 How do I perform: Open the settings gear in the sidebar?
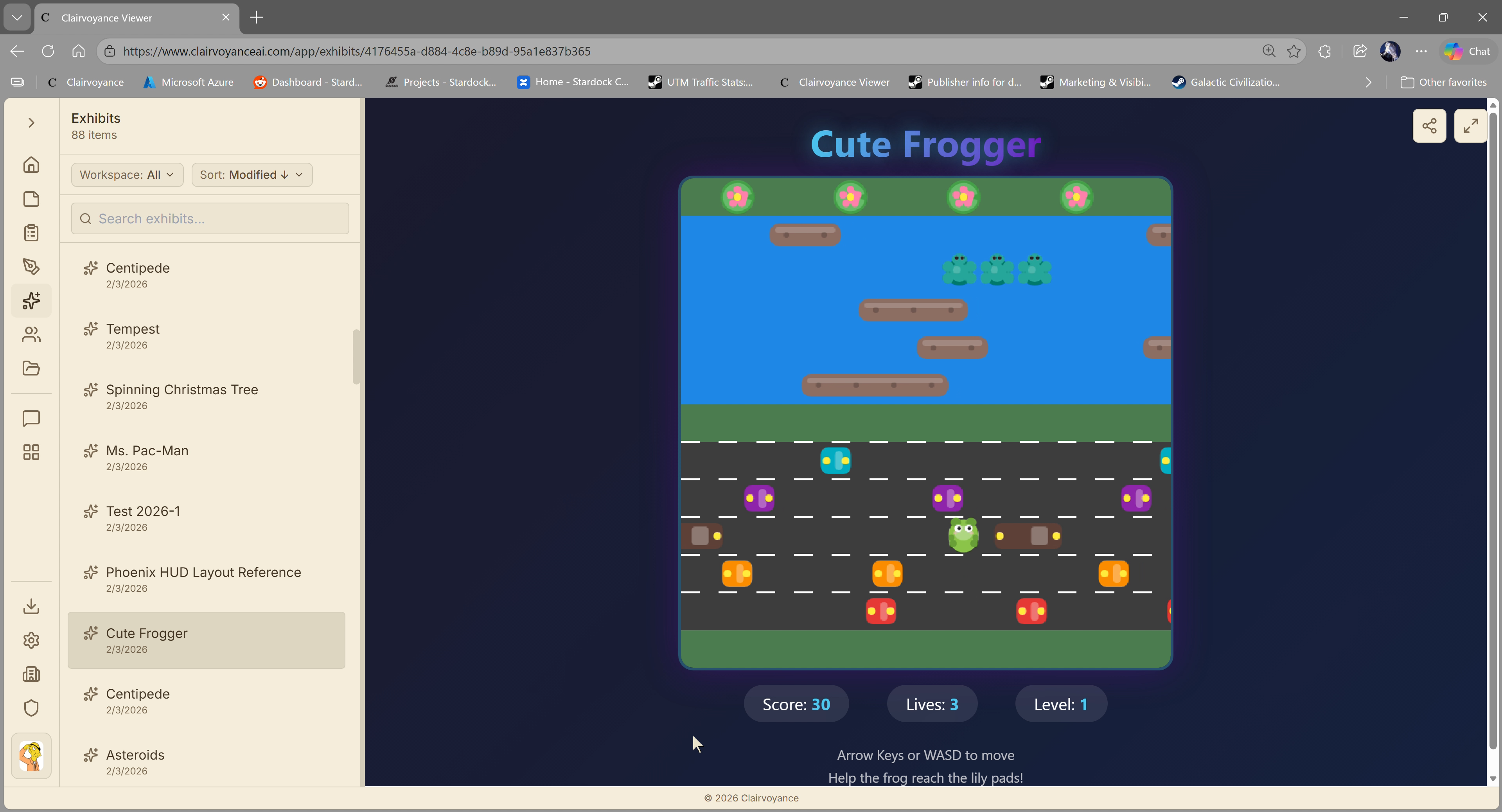coord(31,640)
